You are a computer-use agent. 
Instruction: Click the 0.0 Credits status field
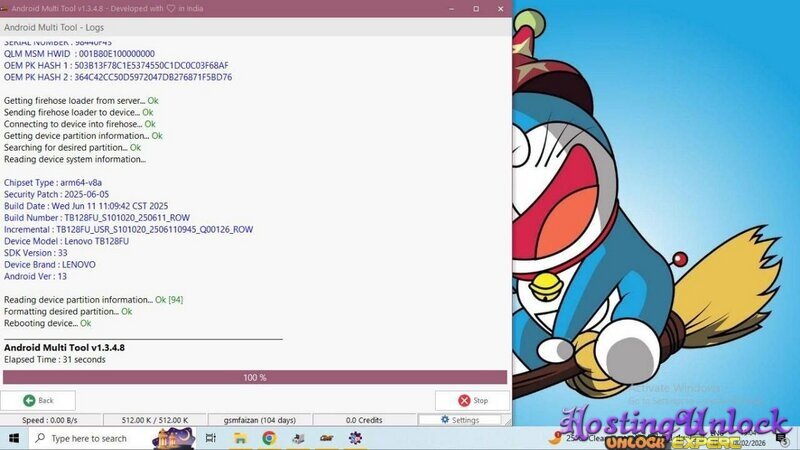click(x=364, y=421)
